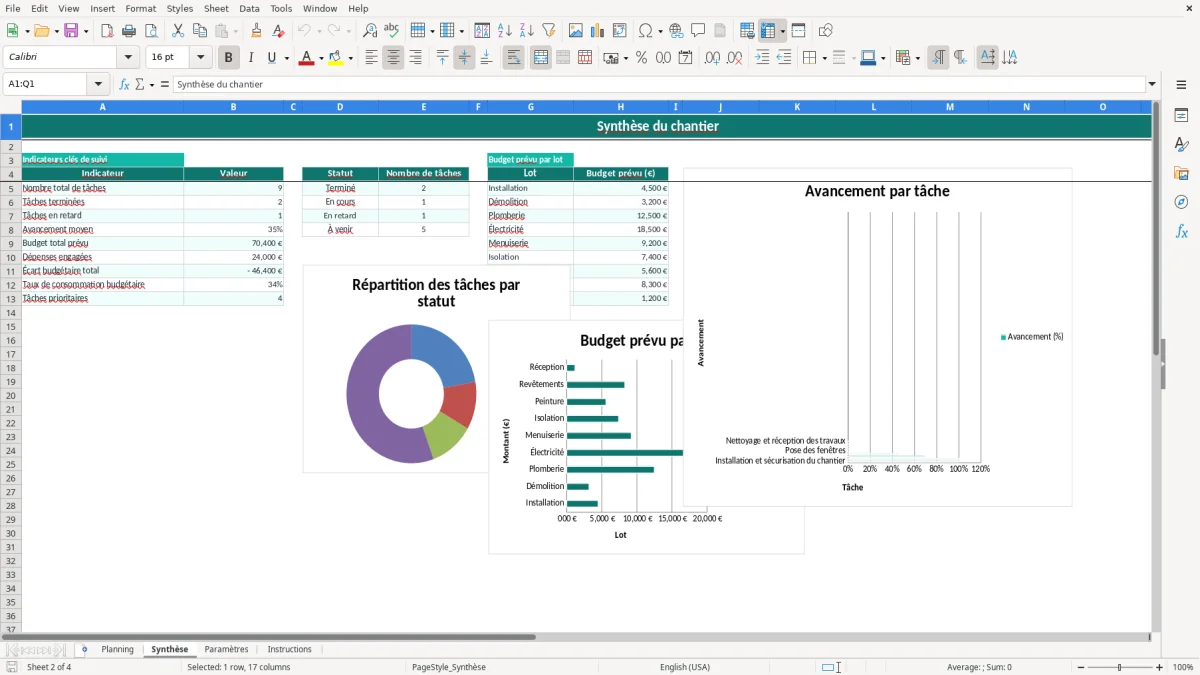Image resolution: width=1200 pixels, height=675 pixels.
Task: Toggle Wrap Text button
Action: pos(513,58)
